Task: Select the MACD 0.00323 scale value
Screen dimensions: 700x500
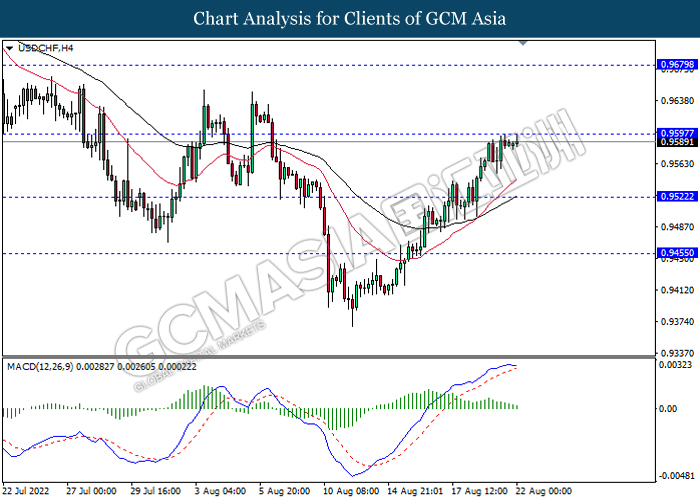Action: click(x=675, y=365)
